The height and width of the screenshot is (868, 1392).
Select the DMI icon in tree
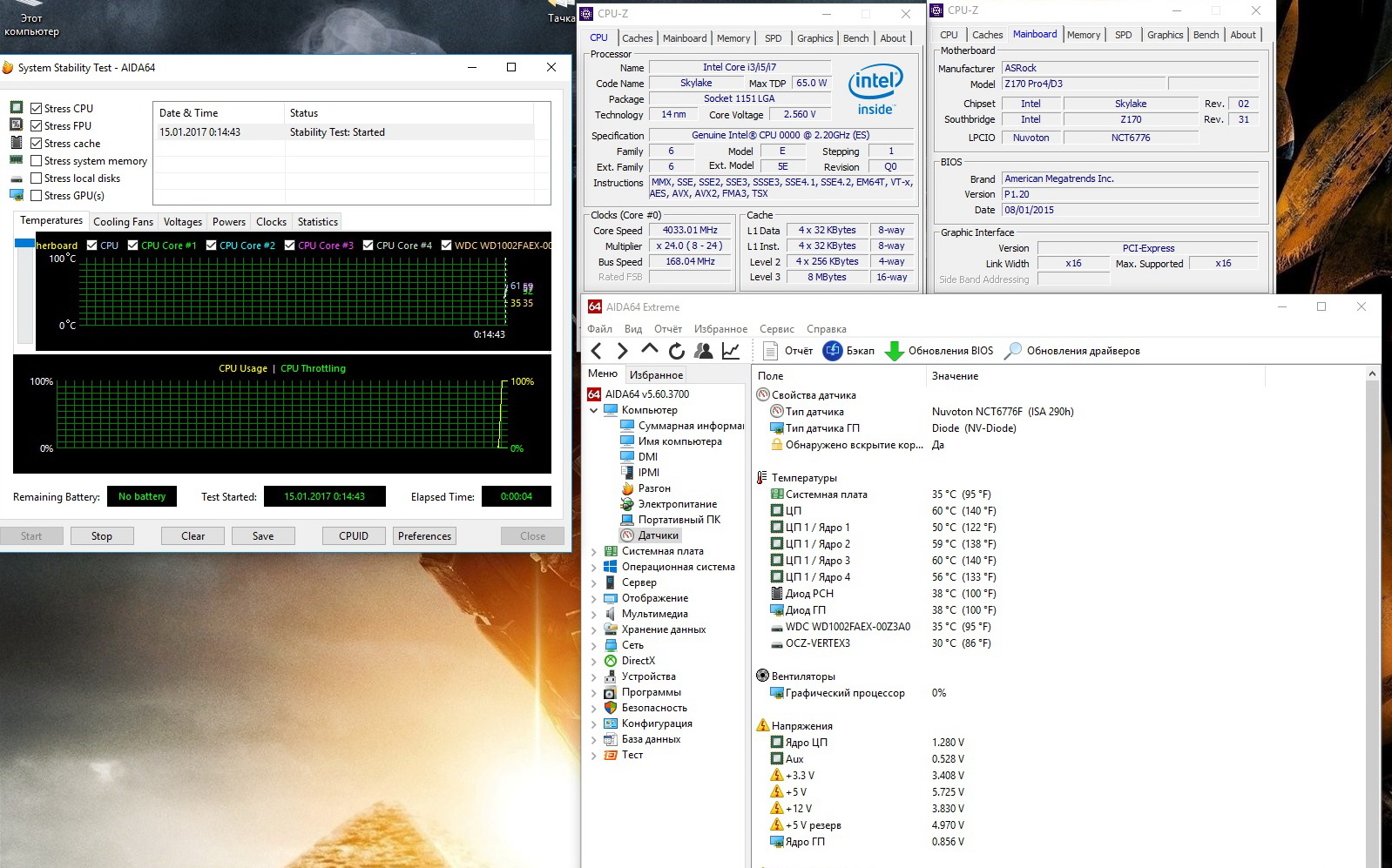[x=627, y=457]
